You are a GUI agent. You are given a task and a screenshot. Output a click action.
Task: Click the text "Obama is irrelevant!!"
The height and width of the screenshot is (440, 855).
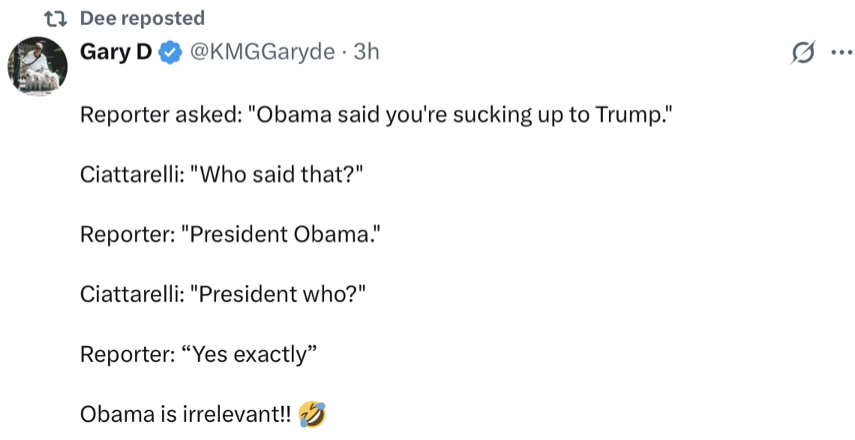tap(186, 413)
